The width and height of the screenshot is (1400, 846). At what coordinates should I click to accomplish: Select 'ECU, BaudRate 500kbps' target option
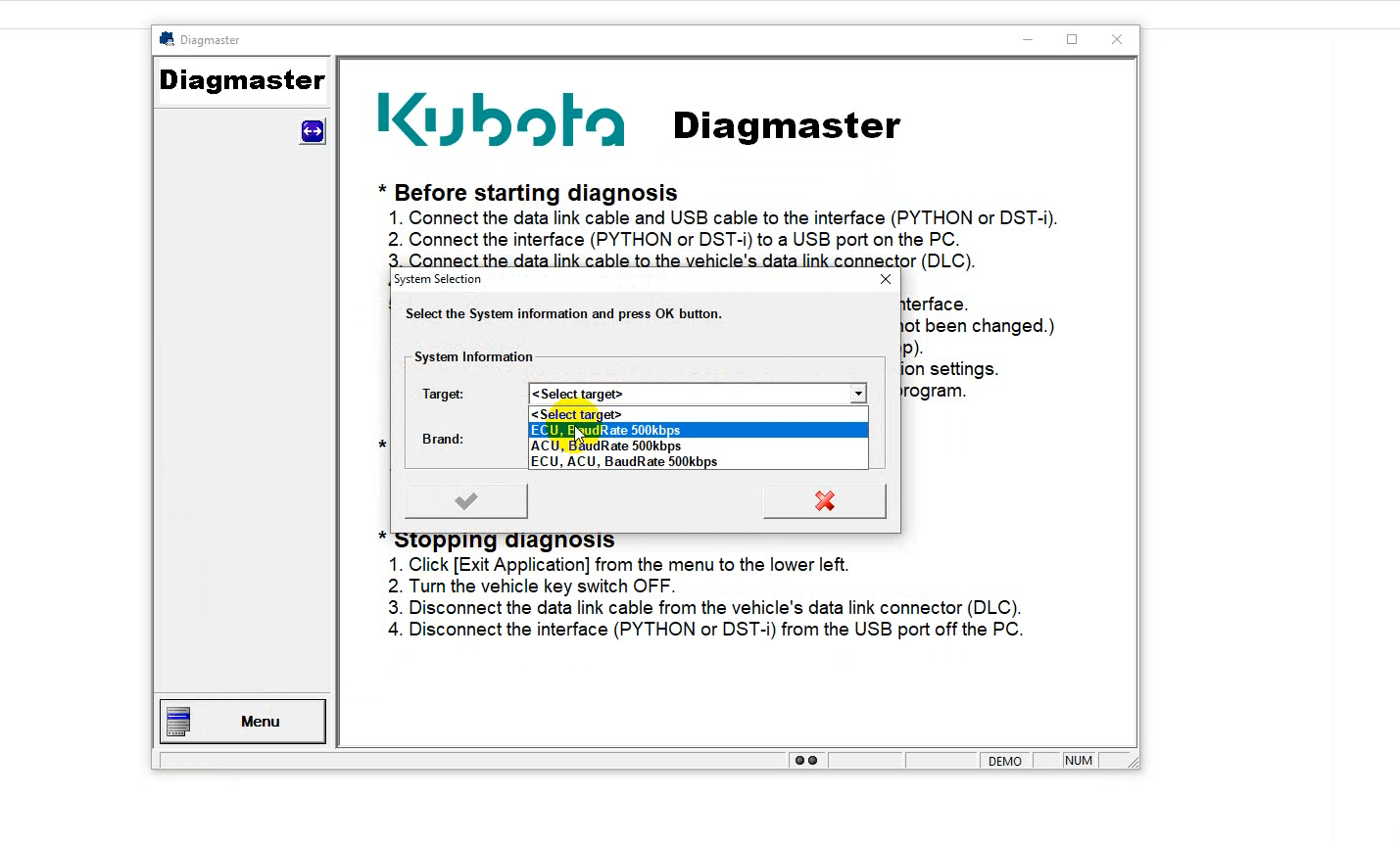[x=699, y=430]
